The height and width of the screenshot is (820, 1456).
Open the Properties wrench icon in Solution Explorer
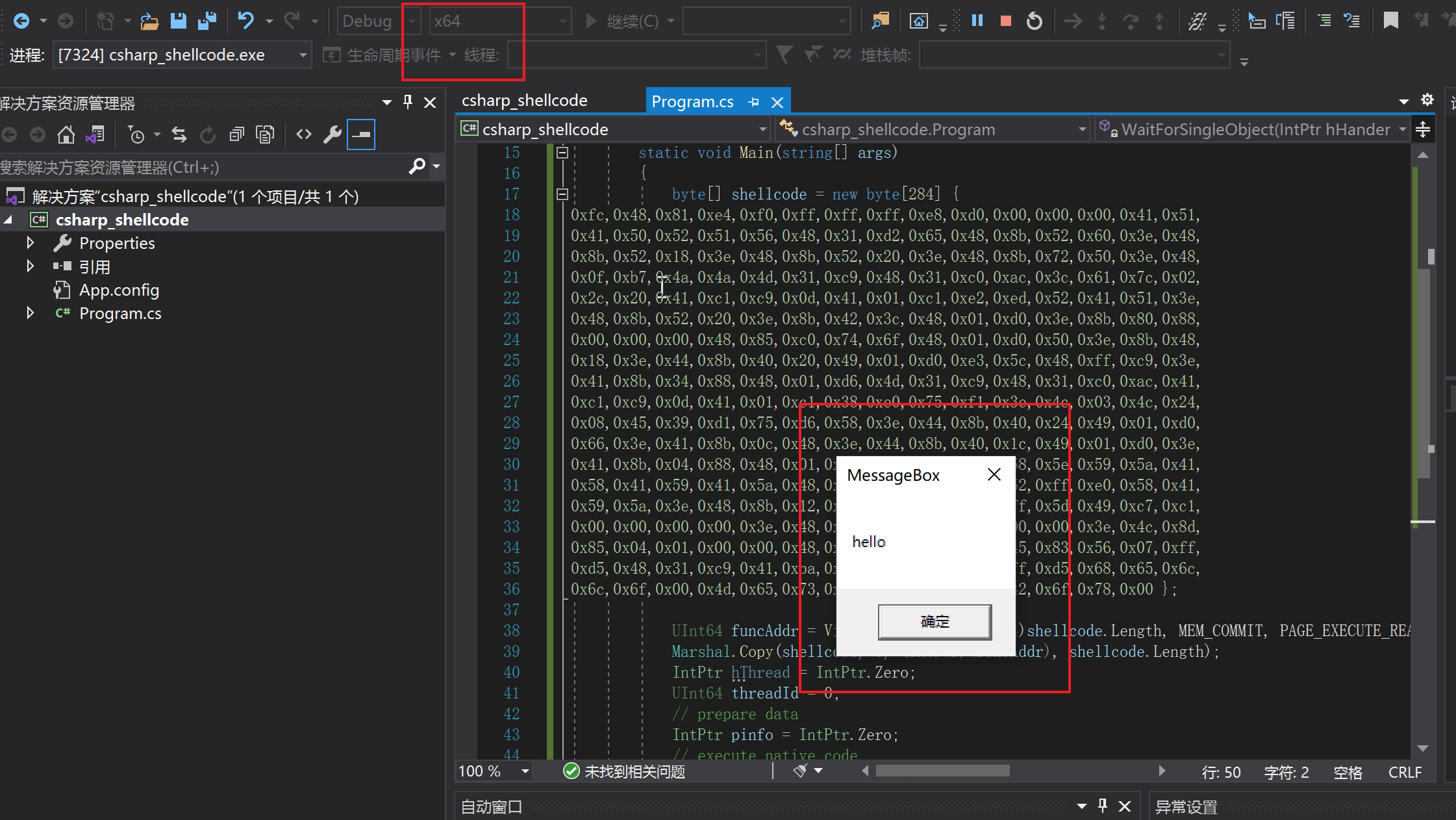(x=332, y=135)
